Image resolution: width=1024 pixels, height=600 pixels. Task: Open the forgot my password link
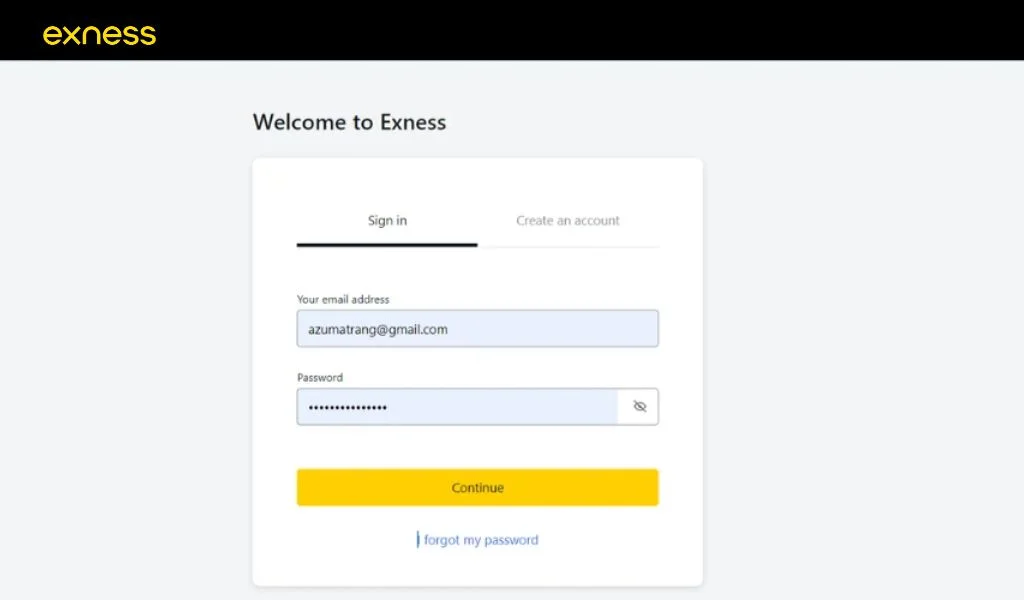pos(480,540)
